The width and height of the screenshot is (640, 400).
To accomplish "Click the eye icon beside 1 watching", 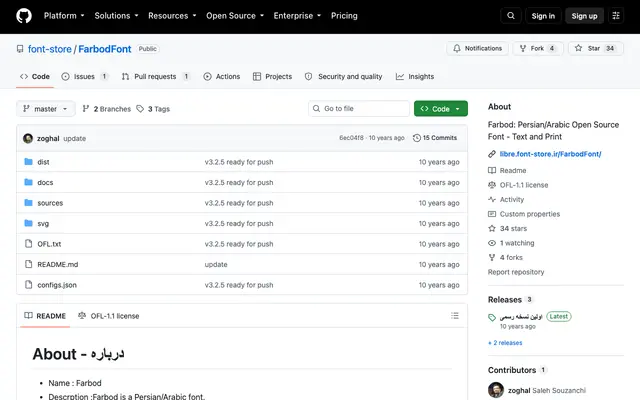I will [x=492, y=243].
